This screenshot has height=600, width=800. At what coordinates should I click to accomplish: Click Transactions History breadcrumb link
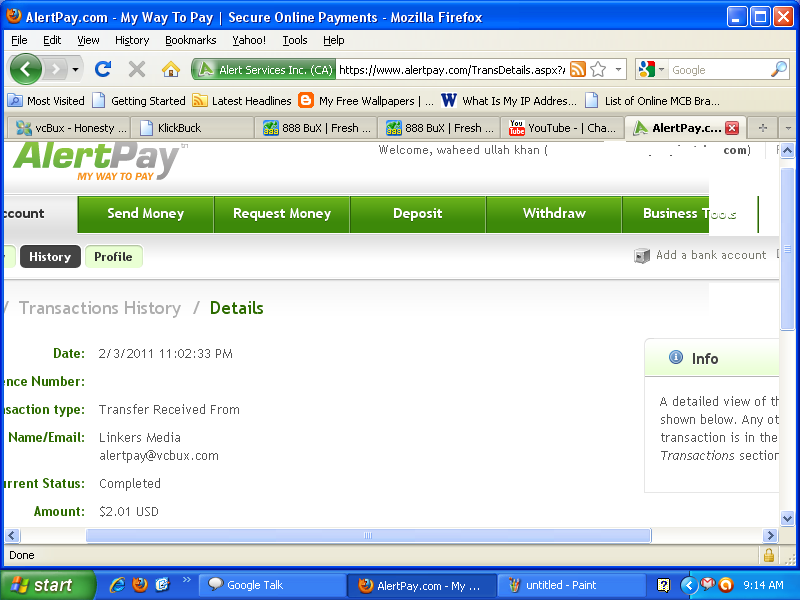click(x=100, y=308)
